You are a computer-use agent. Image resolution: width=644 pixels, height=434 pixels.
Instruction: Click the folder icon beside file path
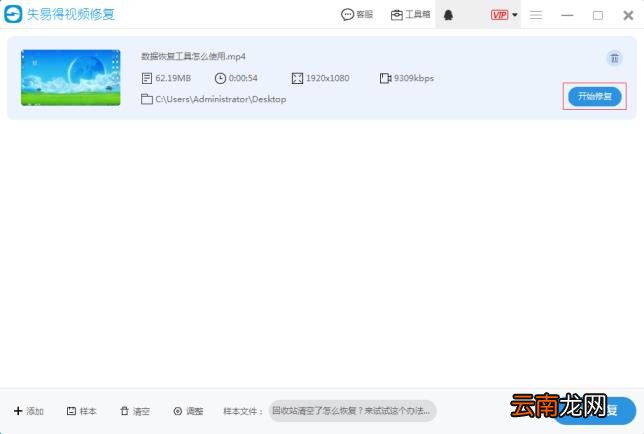147,99
